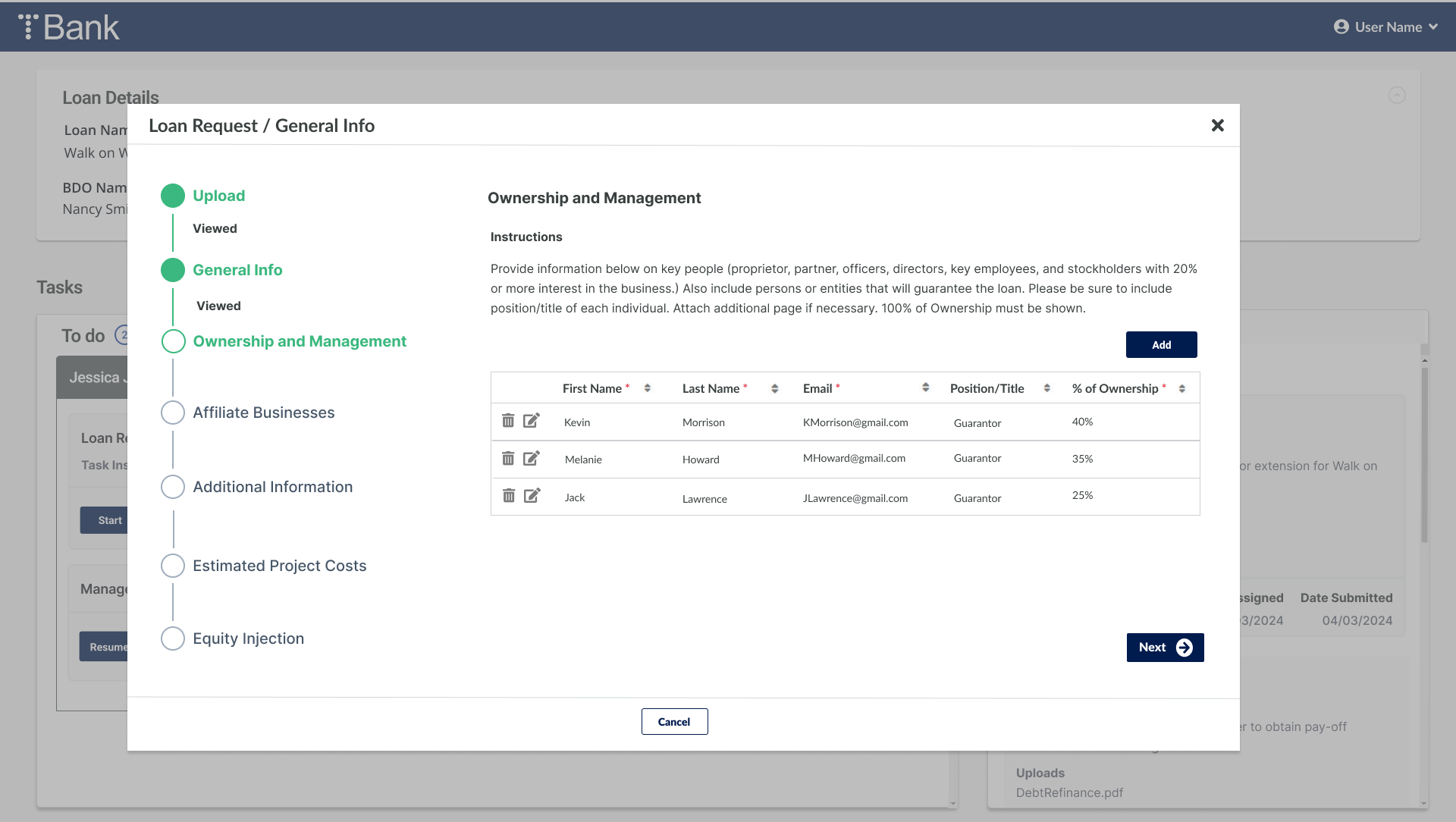The image size is (1456, 822).
Task: Edit Melanie Howard's ownership entry
Action: click(x=532, y=458)
